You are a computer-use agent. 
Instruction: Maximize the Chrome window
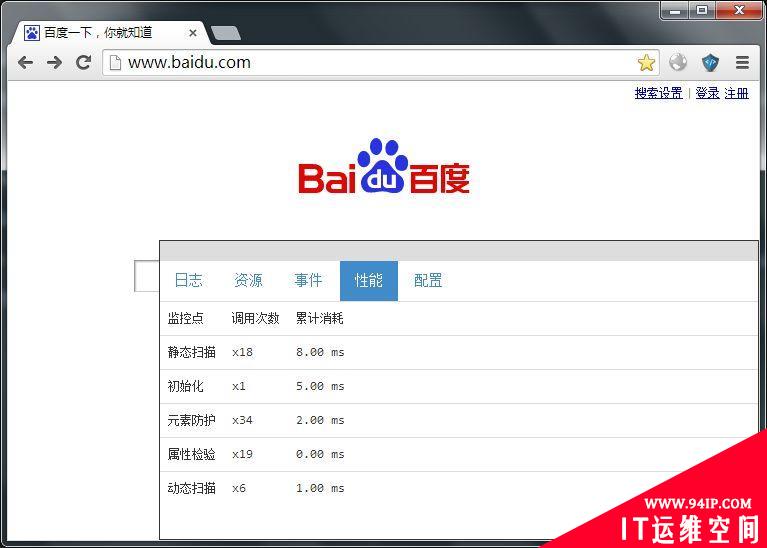[x=702, y=10]
